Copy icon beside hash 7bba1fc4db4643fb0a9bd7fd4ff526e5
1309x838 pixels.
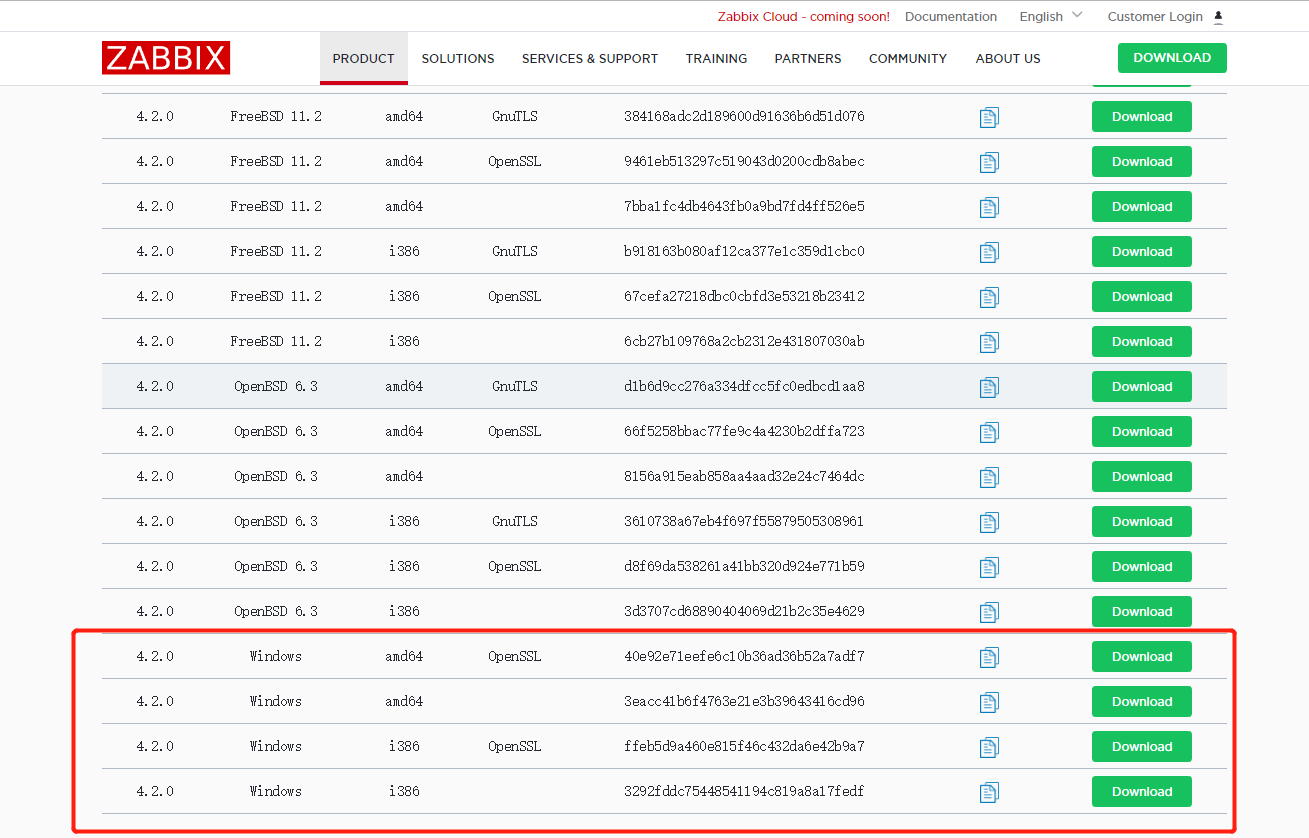pos(989,207)
